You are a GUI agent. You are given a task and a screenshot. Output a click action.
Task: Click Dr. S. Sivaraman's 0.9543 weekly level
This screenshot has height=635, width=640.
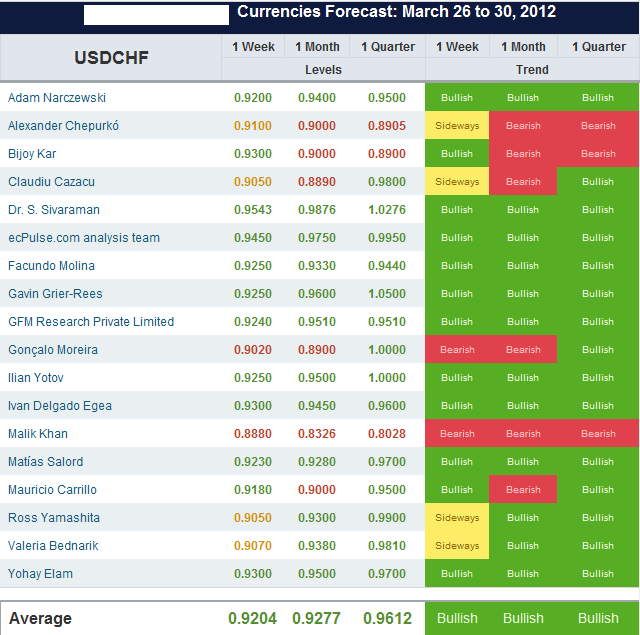pos(253,210)
